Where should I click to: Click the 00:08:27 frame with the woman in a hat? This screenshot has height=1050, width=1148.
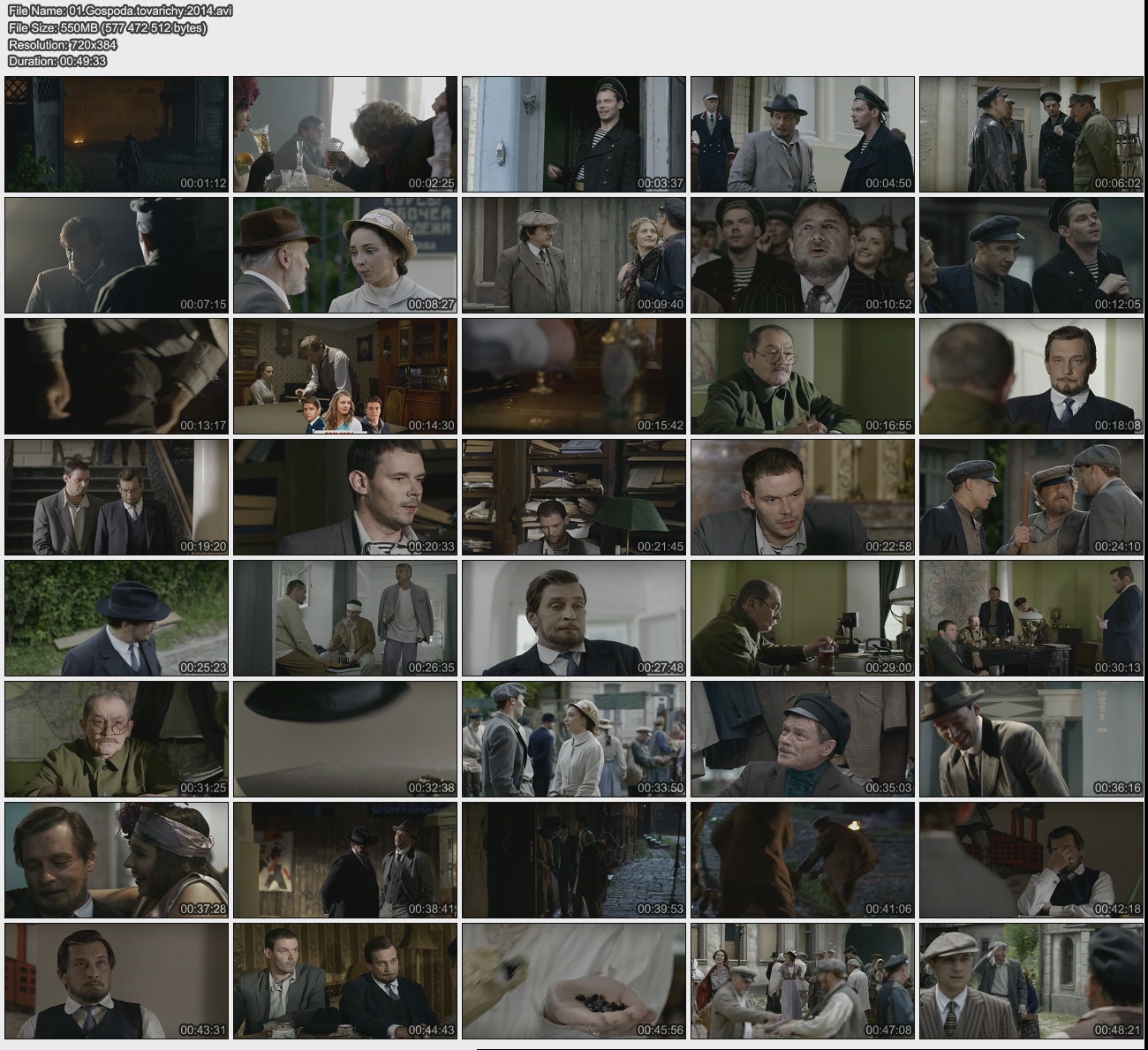click(x=345, y=255)
